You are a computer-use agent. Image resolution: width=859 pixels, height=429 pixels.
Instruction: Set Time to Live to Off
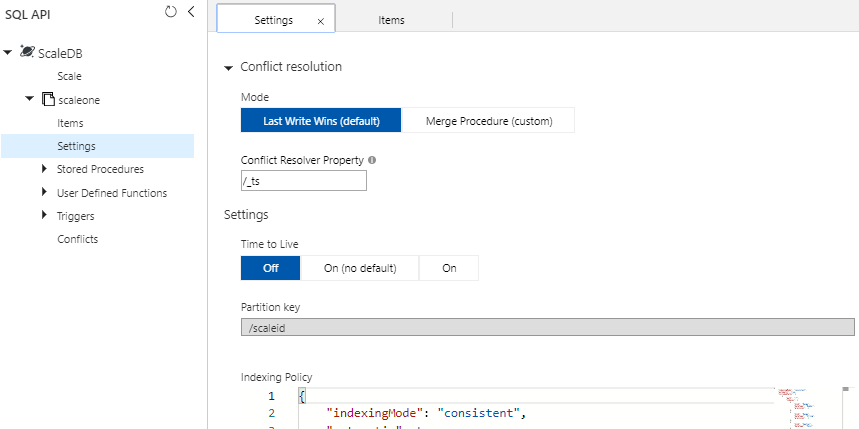point(270,268)
